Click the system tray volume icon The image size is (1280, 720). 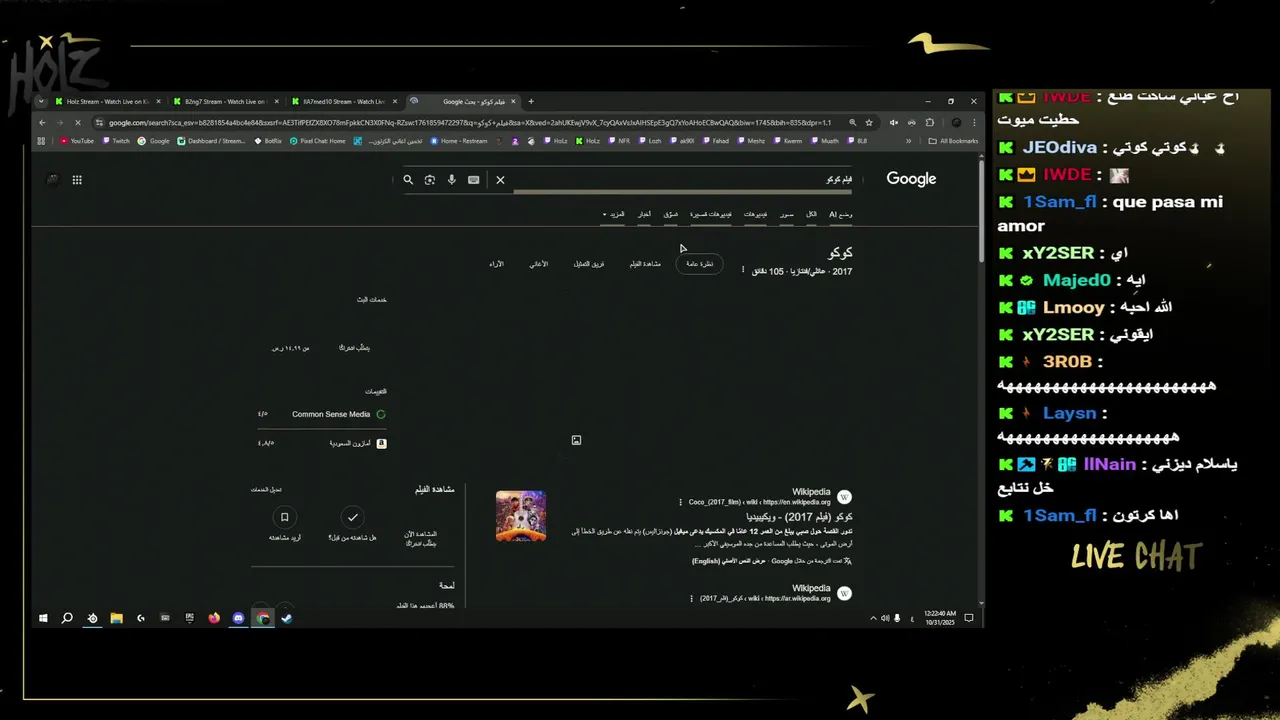[x=886, y=618]
